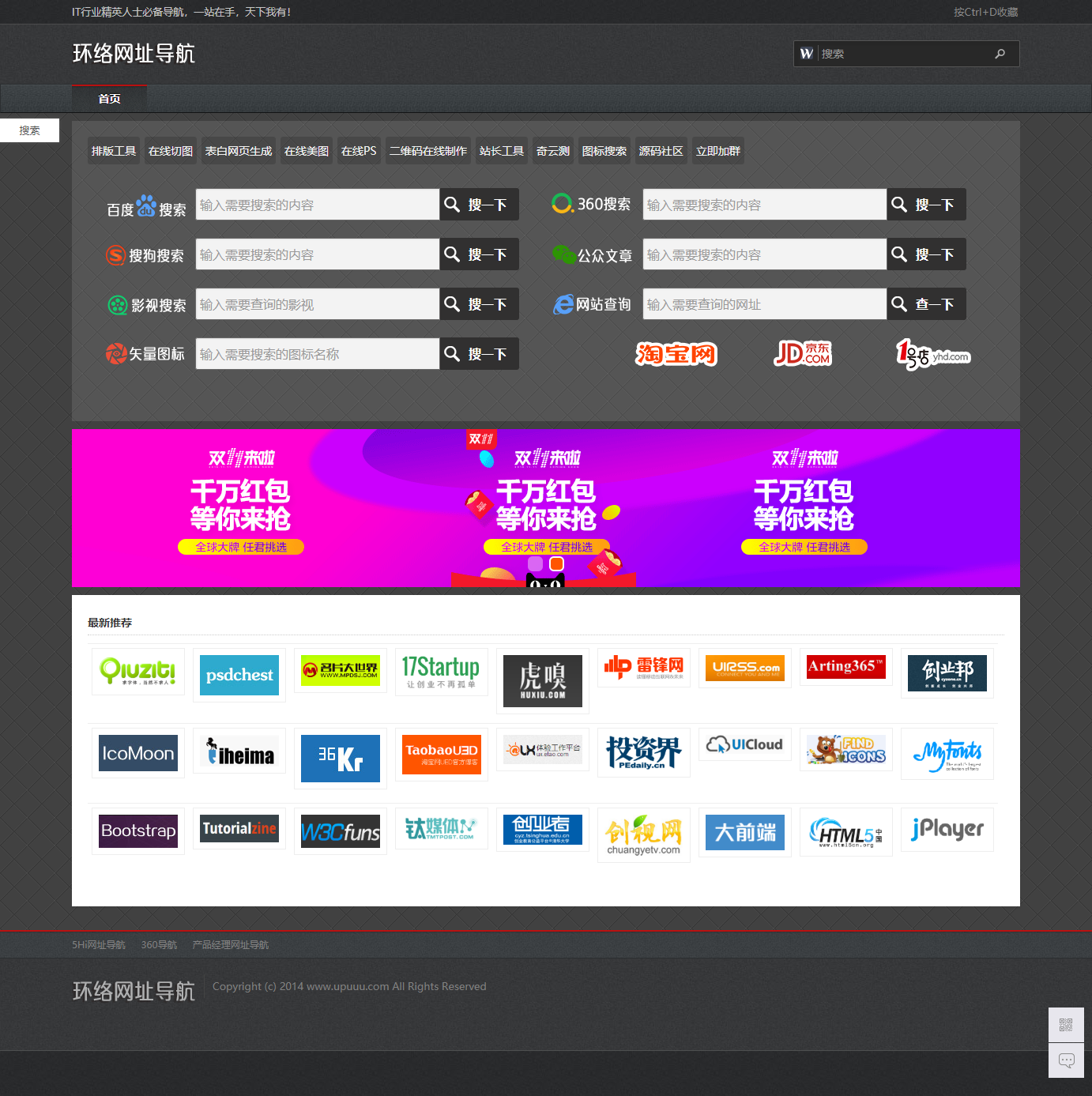Click the 360搜索 input field
Screen dimensions: 1092x1096
(x=764, y=205)
